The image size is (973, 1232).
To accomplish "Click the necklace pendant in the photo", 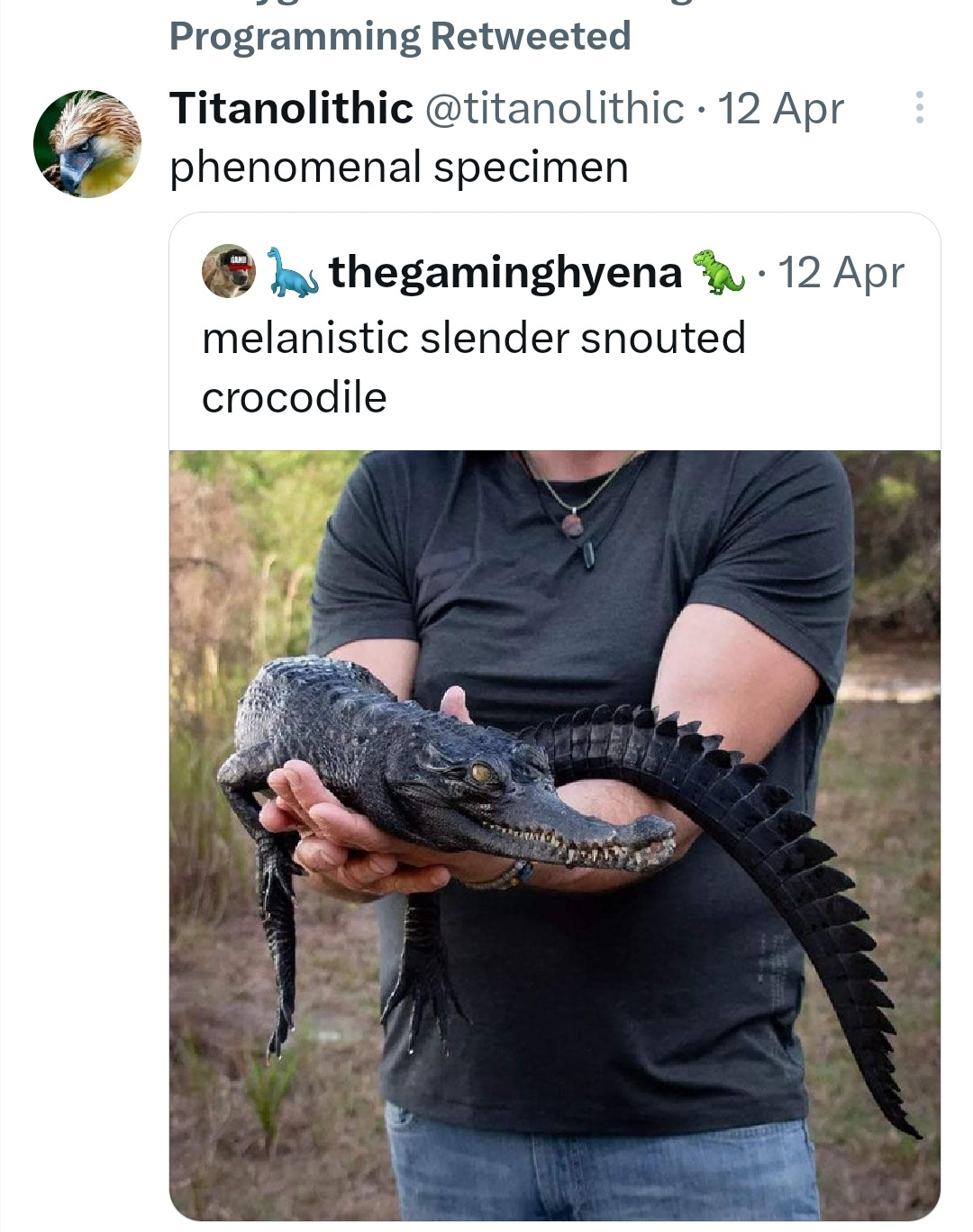I will (573, 523).
